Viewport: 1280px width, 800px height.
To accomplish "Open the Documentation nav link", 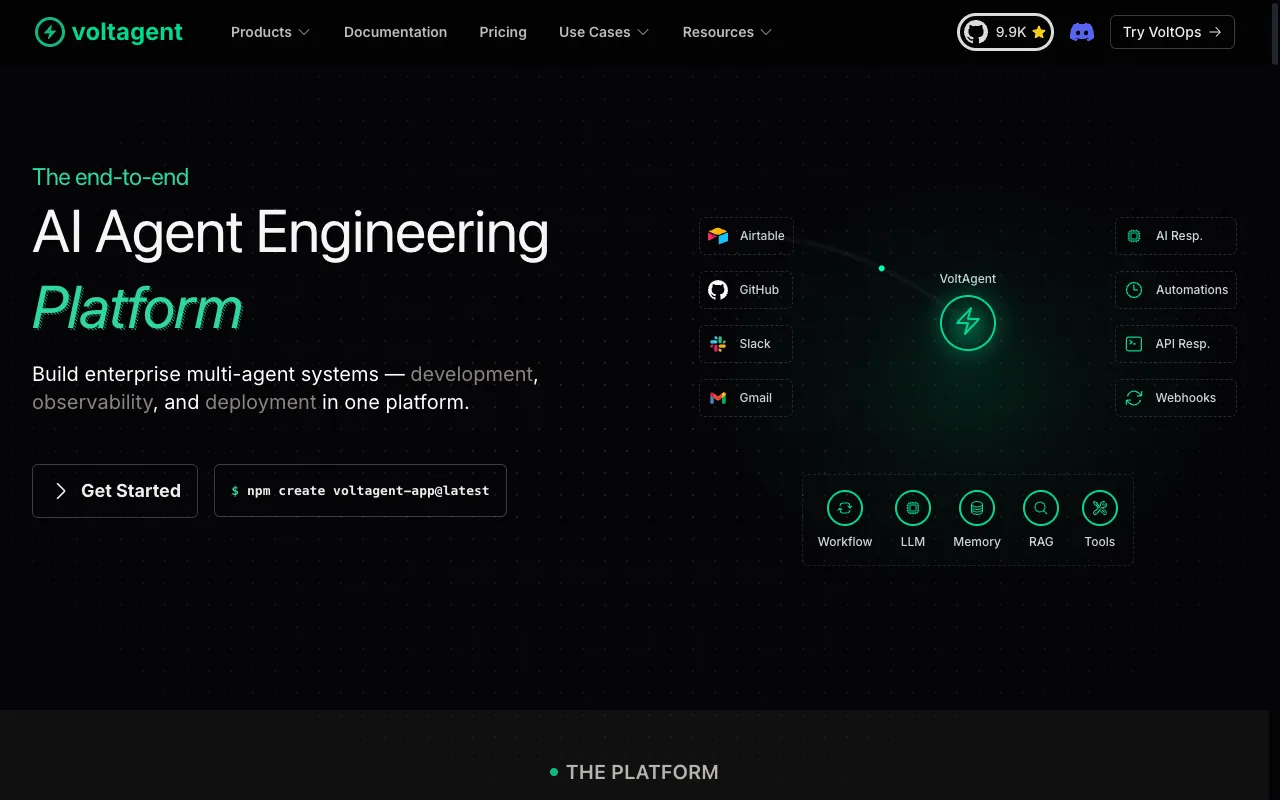I will click(395, 32).
